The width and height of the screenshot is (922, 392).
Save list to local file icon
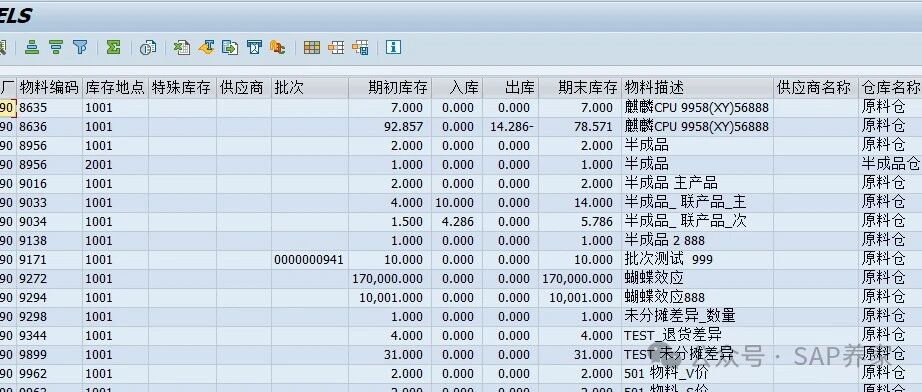coord(230,48)
